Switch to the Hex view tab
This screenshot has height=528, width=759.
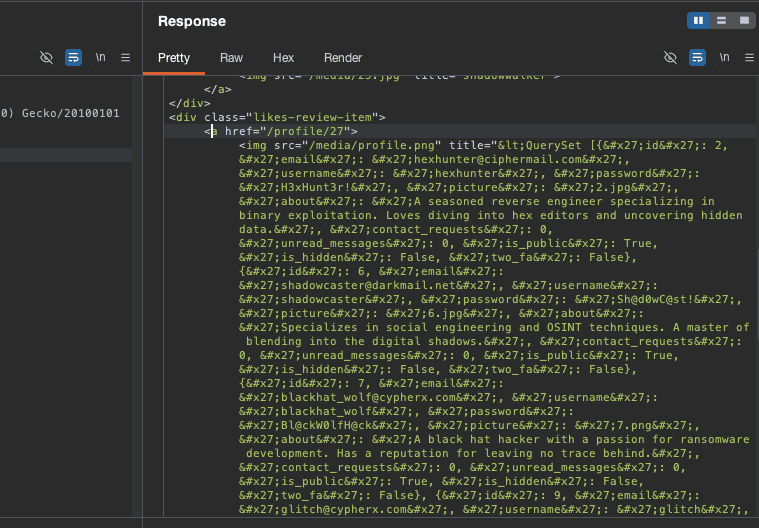click(283, 58)
